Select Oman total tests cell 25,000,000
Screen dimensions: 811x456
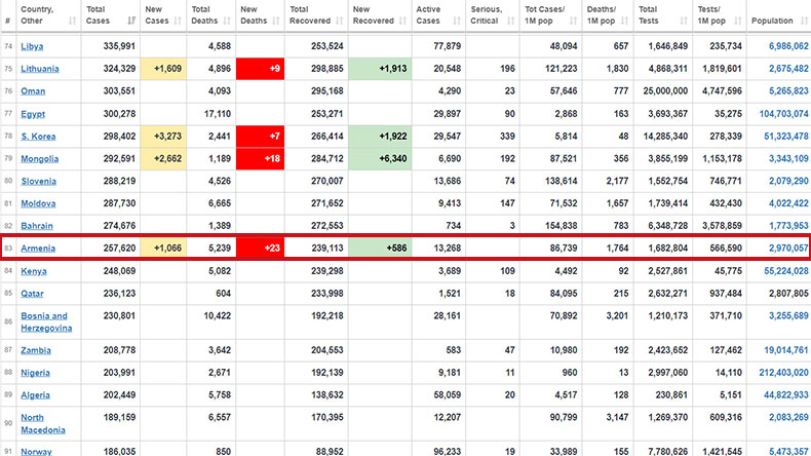[663, 91]
